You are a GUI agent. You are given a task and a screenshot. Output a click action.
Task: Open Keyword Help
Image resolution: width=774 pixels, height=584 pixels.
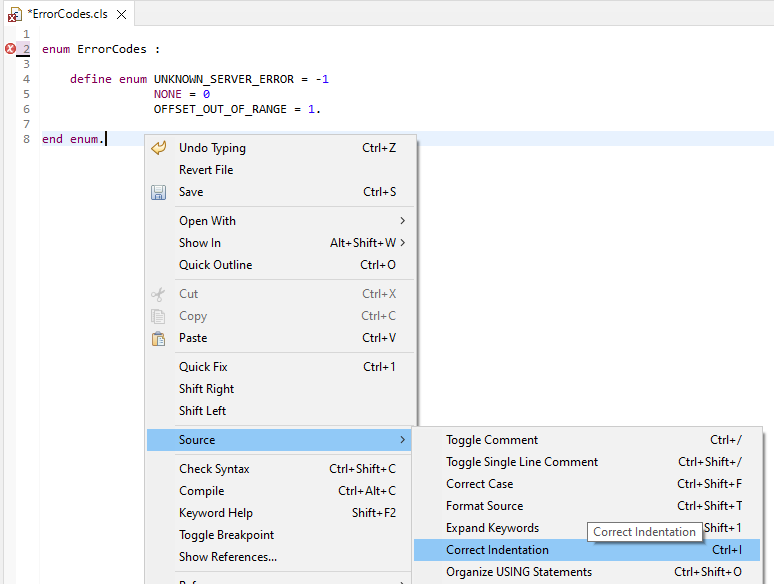pos(281,513)
